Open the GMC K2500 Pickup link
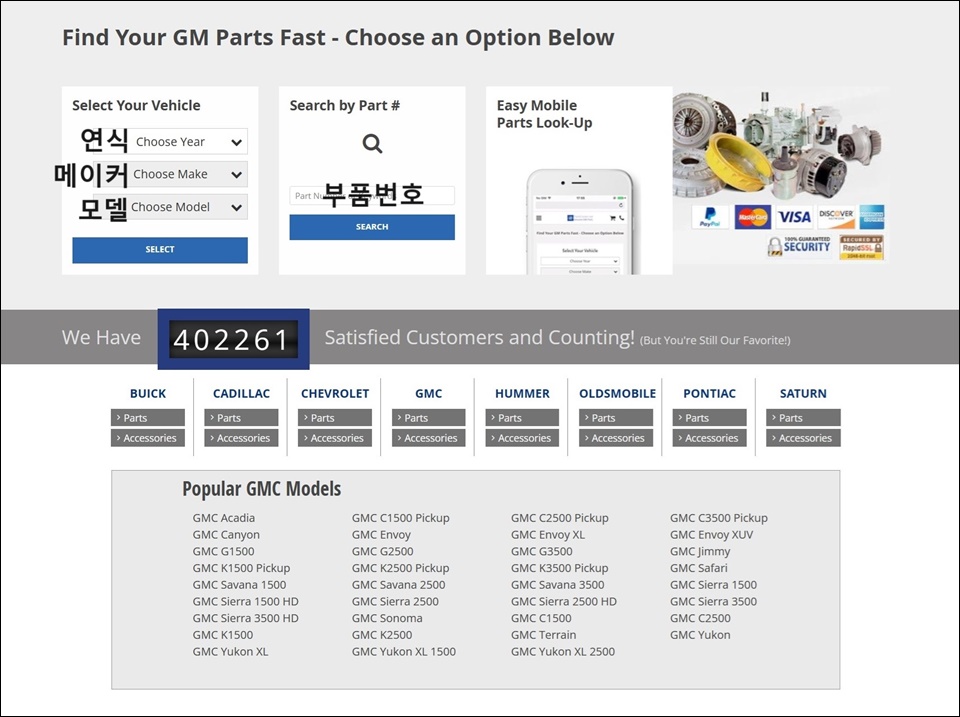Screen dimensions: 960x717 click(x=400, y=568)
